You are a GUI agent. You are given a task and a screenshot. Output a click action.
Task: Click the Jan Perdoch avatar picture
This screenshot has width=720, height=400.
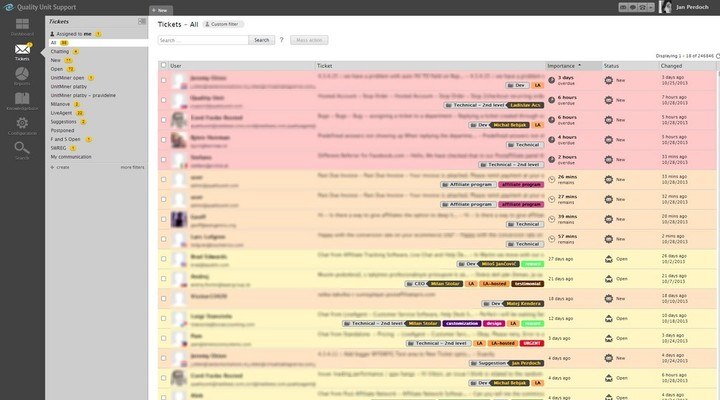[665, 7]
